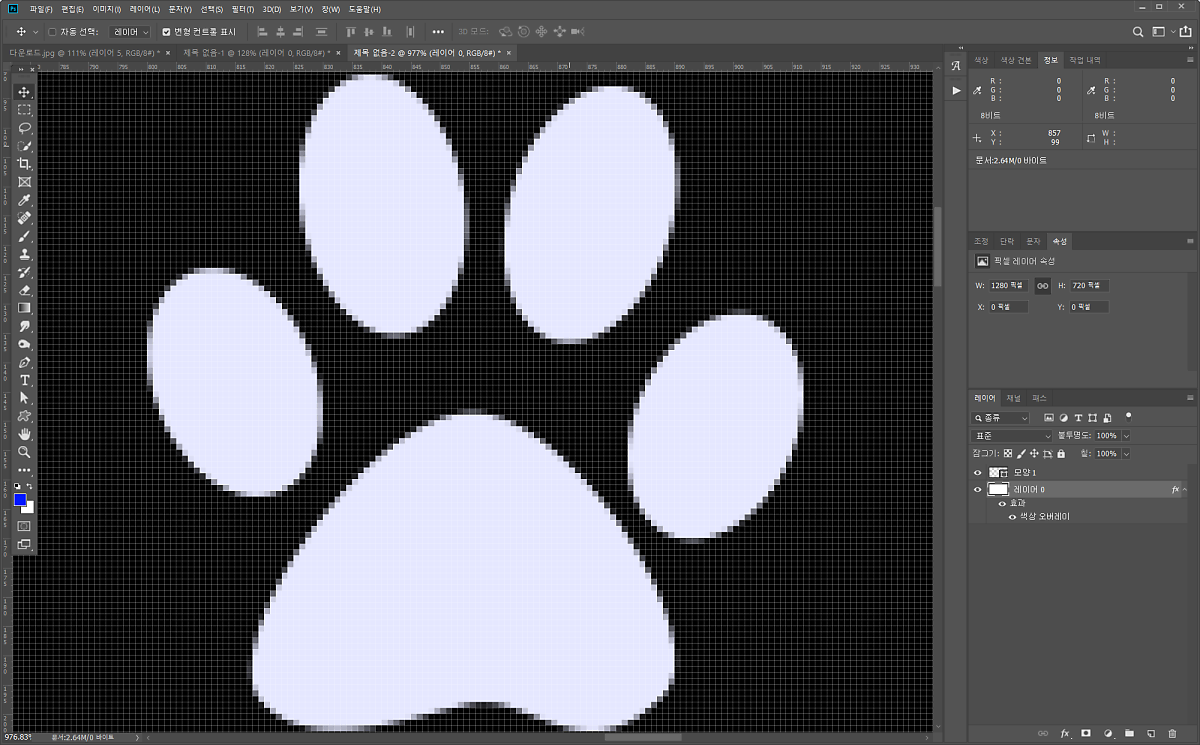Open the 표준 blend mode dropdown
Screen dimensions: 1200x745
coord(1012,436)
